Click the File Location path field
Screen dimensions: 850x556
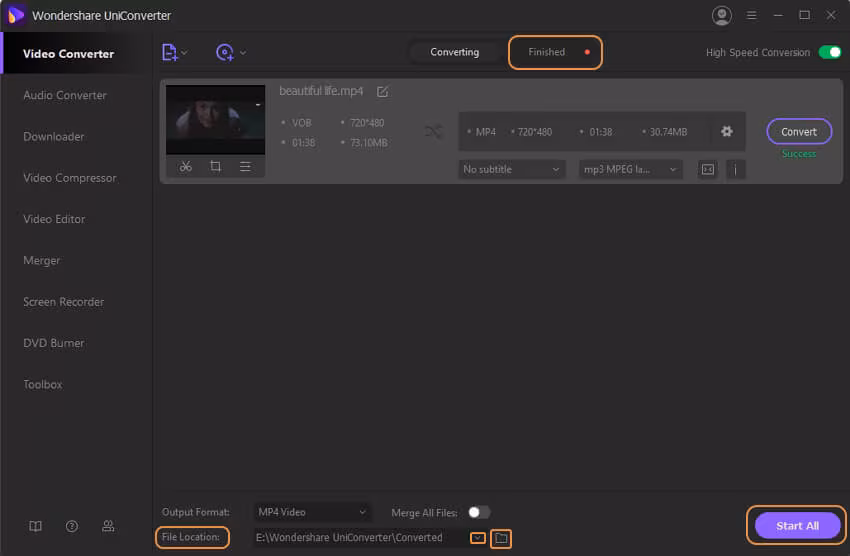360,538
